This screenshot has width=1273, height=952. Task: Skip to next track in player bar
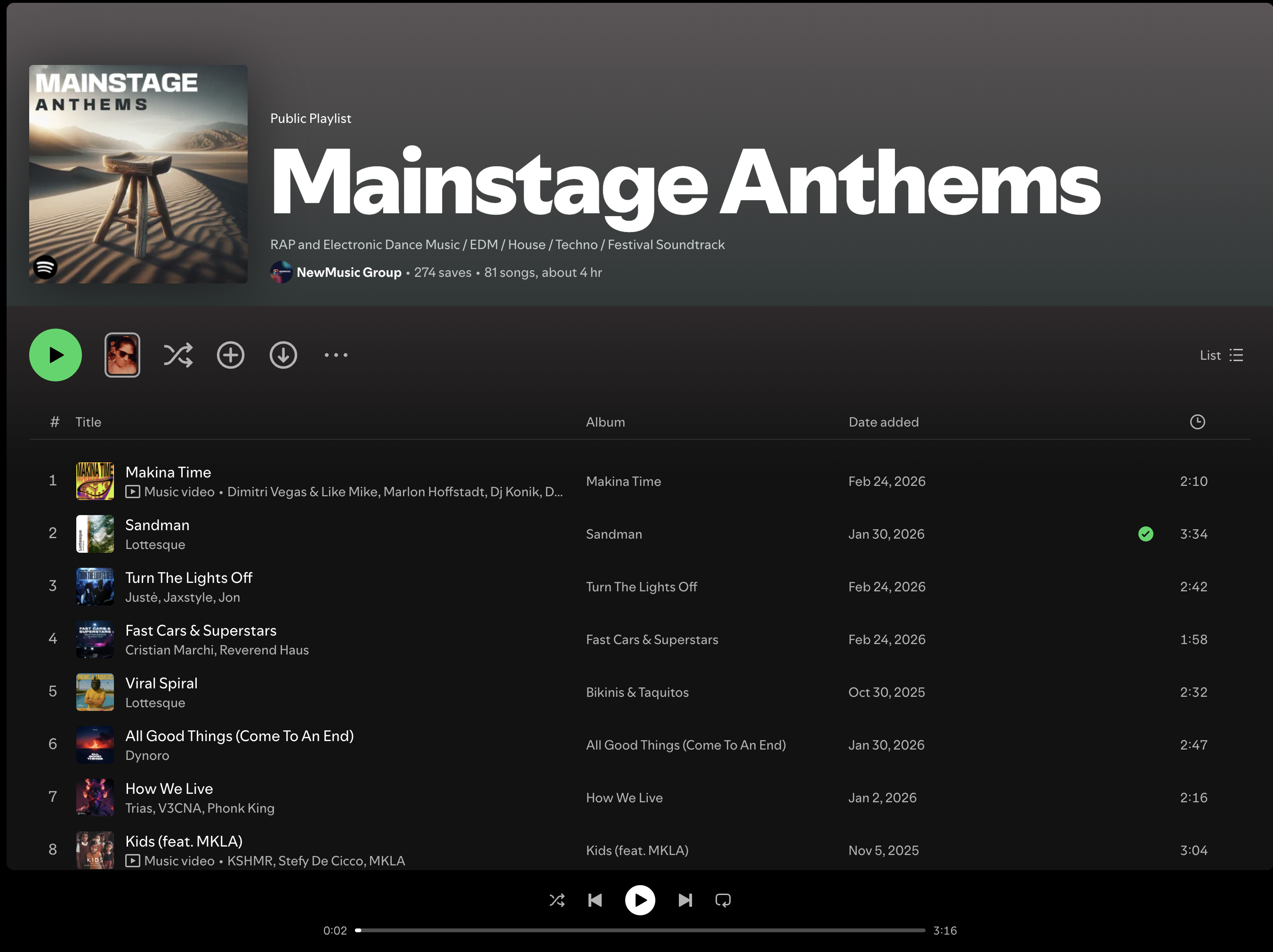pyautogui.click(x=685, y=900)
